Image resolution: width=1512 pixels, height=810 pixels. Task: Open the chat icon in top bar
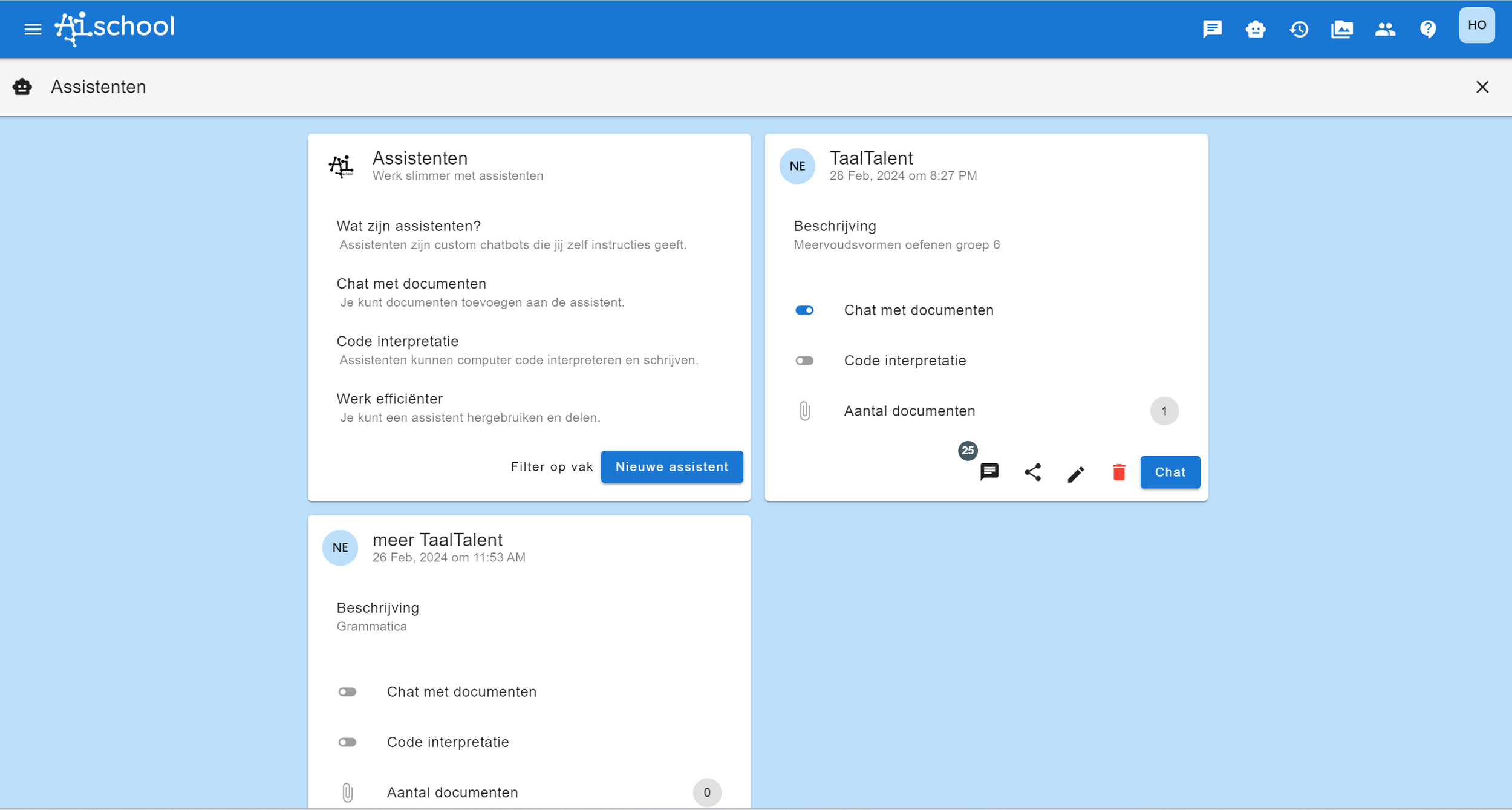click(x=1213, y=29)
